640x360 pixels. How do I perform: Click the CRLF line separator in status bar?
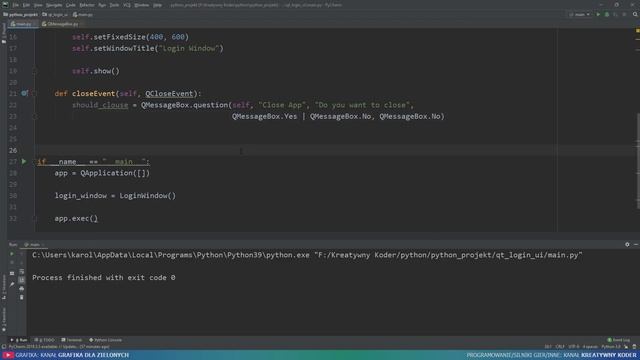click(x=560, y=347)
